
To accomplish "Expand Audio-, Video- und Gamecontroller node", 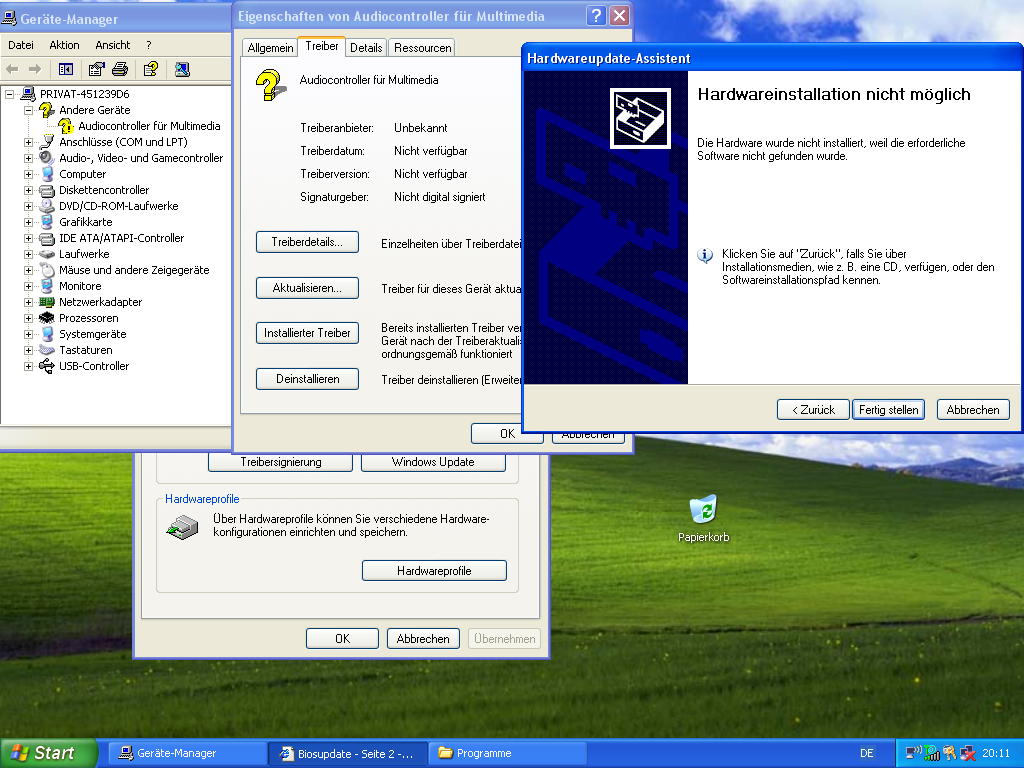I will click(x=28, y=158).
